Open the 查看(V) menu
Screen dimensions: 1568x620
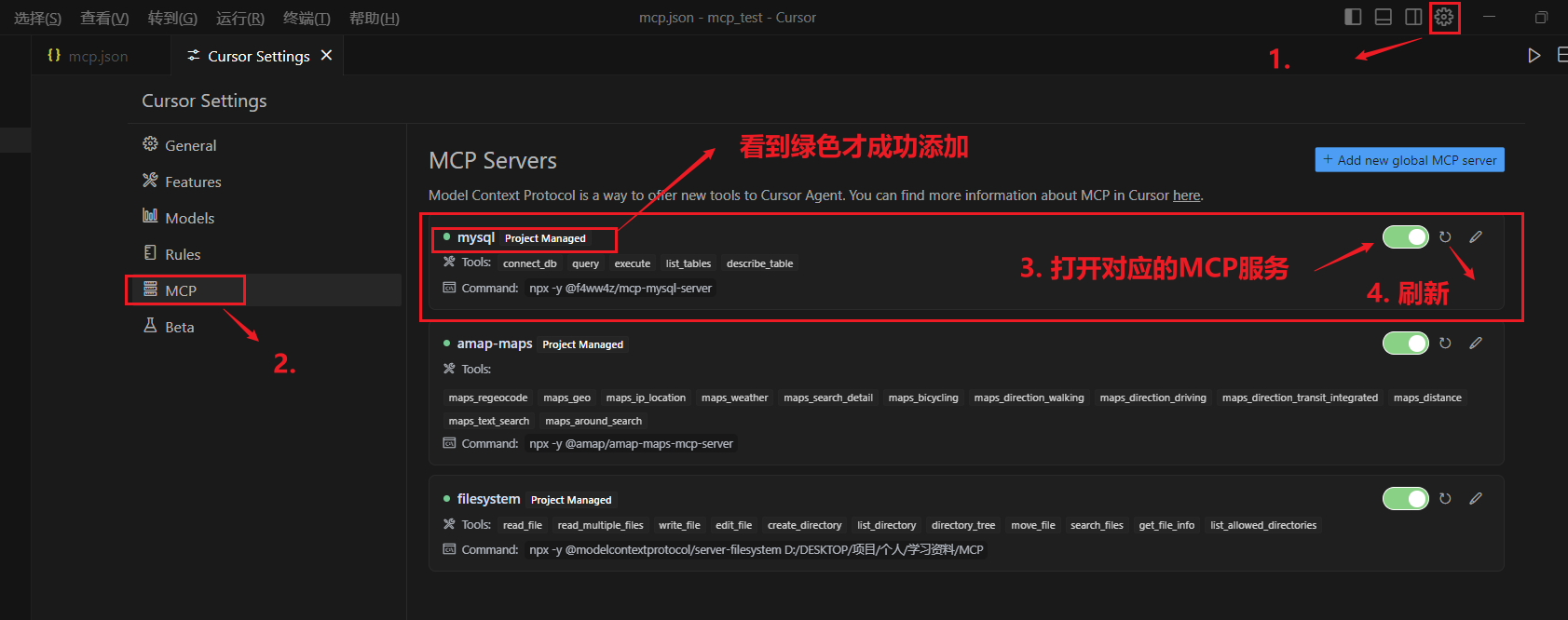click(x=104, y=19)
